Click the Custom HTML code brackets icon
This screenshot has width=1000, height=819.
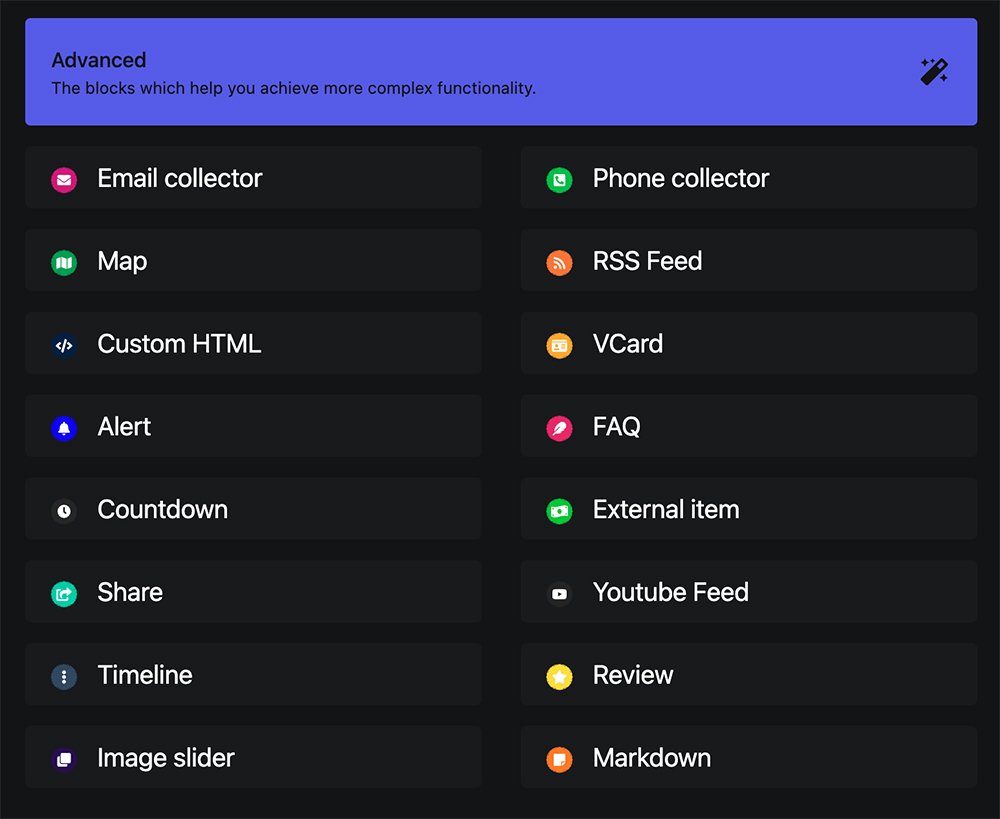[x=64, y=346]
